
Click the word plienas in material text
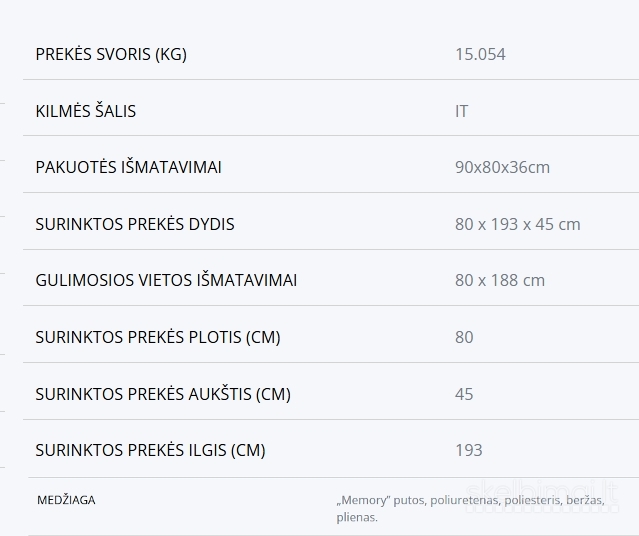(x=357, y=518)
